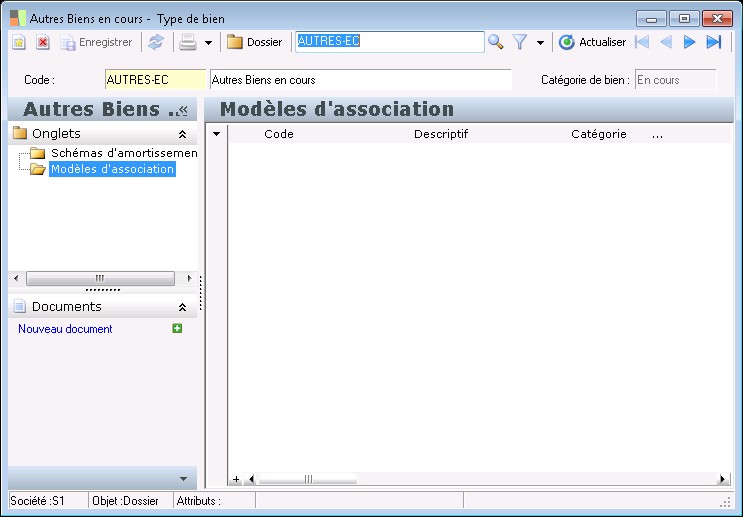The image size is (743, 517).
Task: Click the funnel filter icon
Action: (x=520, y=42)
